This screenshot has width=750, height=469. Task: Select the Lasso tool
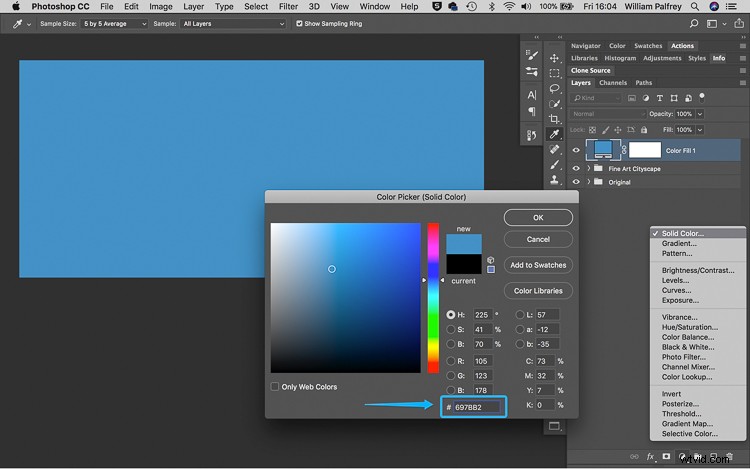pyautogui.click(x=554, y=88)
